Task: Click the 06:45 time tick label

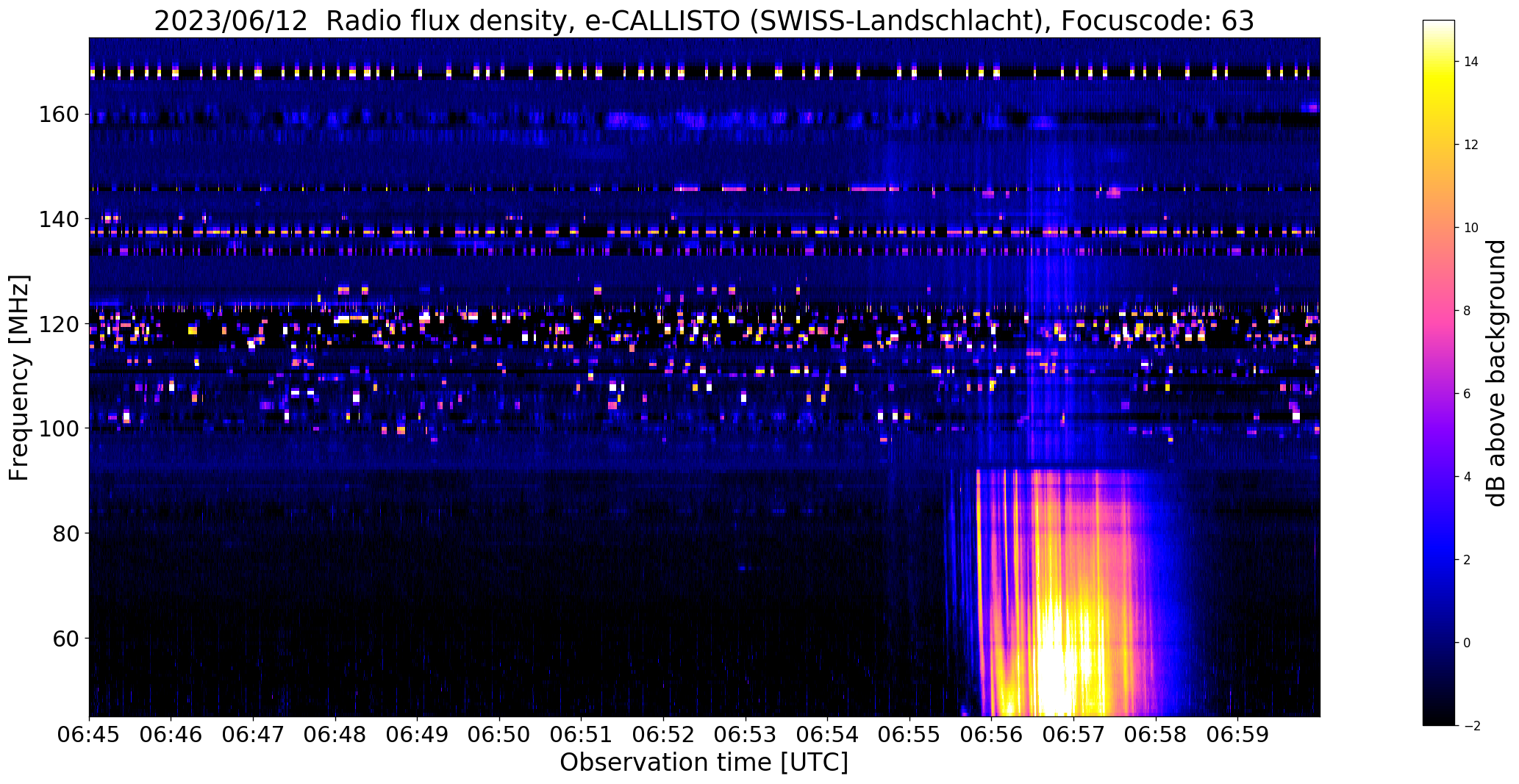Action: pos(90,736)
